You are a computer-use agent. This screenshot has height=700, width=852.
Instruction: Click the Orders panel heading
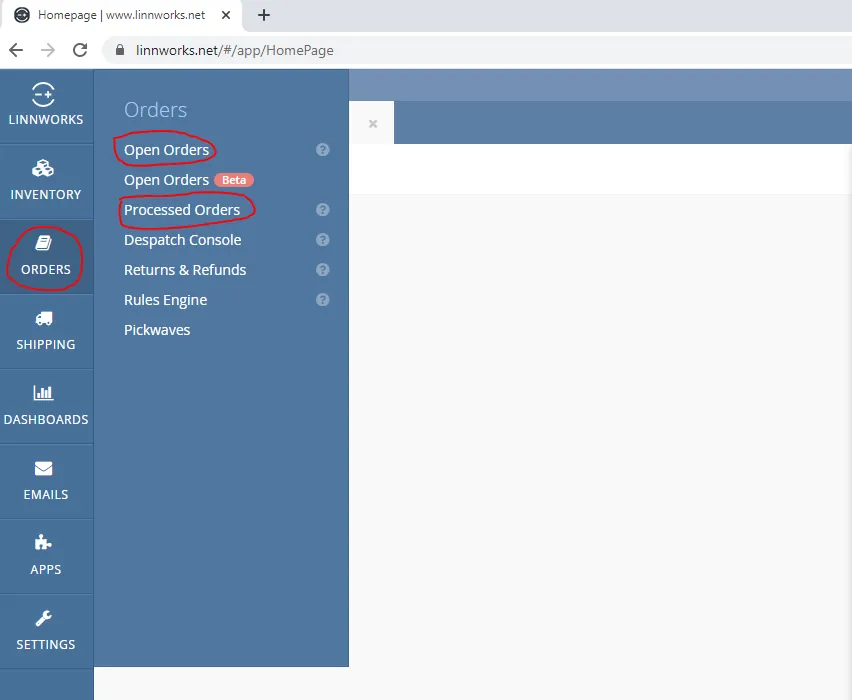(155, 110)
